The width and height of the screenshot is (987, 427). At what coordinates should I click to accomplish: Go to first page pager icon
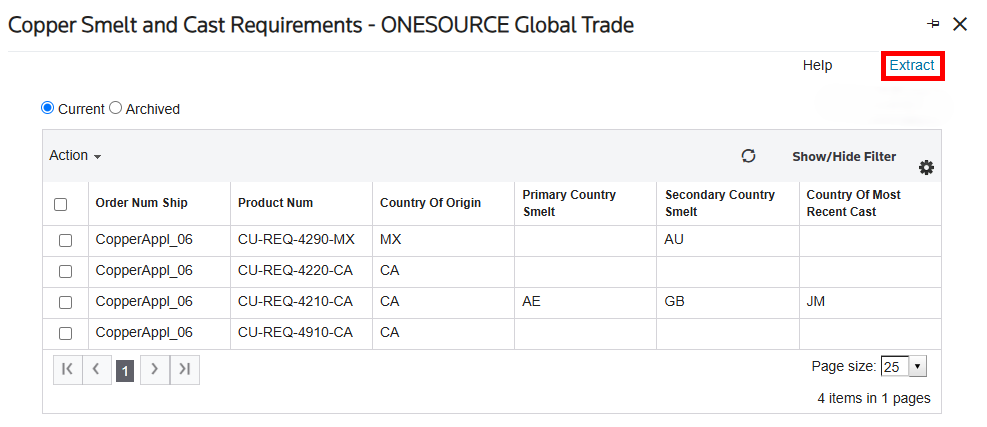point(67,370)
